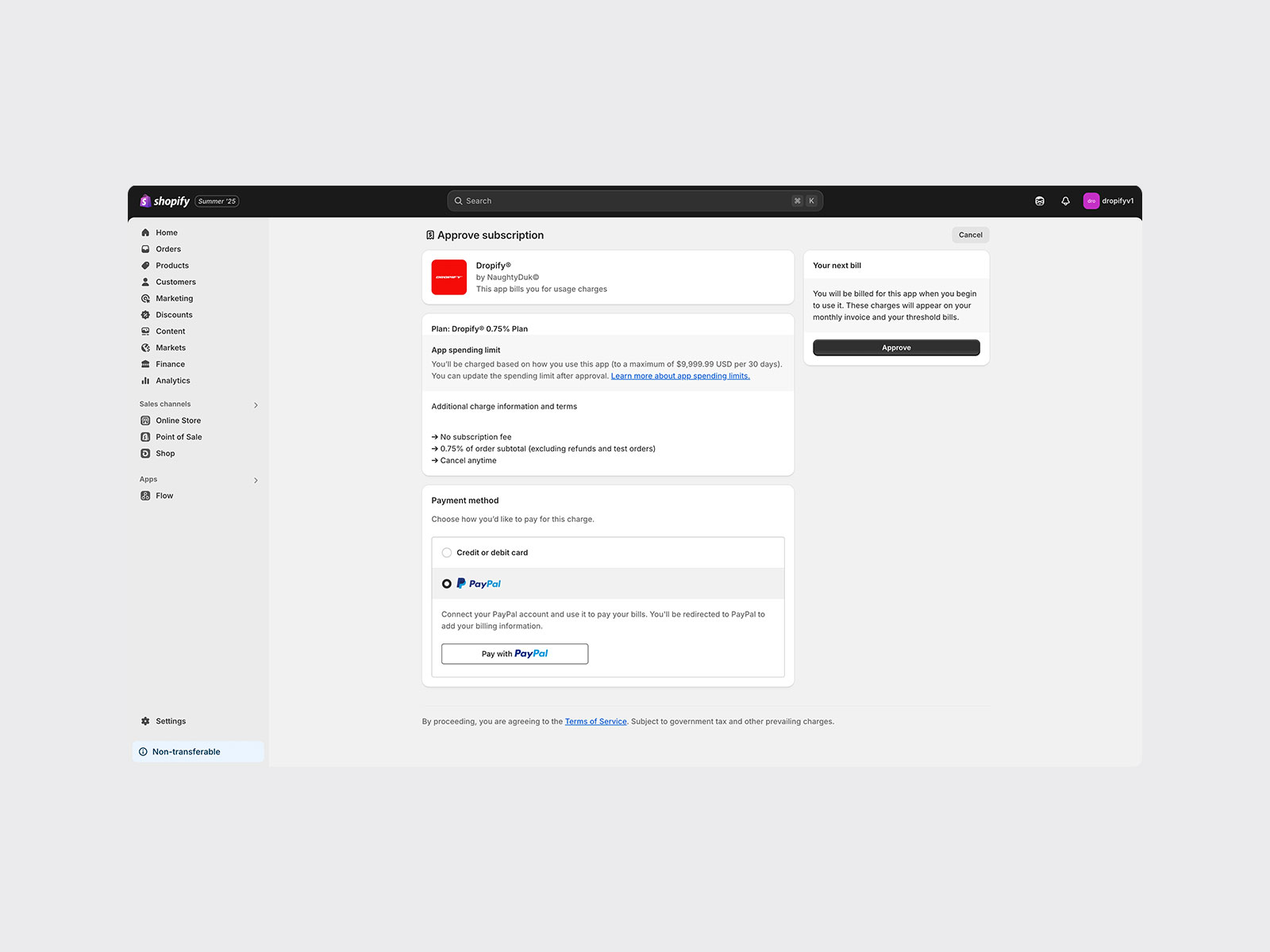Click the Customers person icon
1270x952 pixels.
coord(145,282)
